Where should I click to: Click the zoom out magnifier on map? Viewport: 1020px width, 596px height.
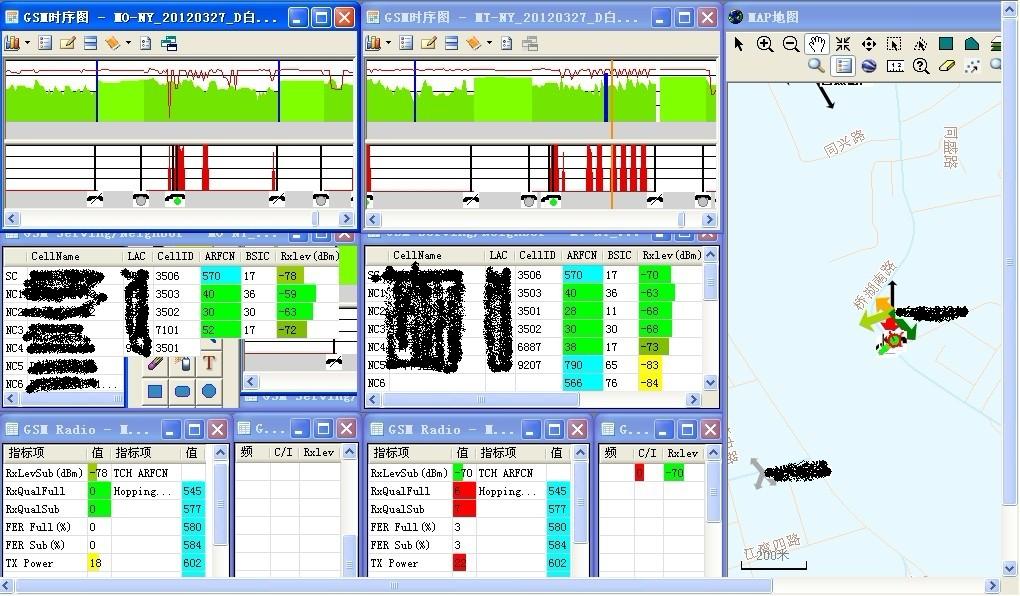pyautogui.click(x=791, y=44)
